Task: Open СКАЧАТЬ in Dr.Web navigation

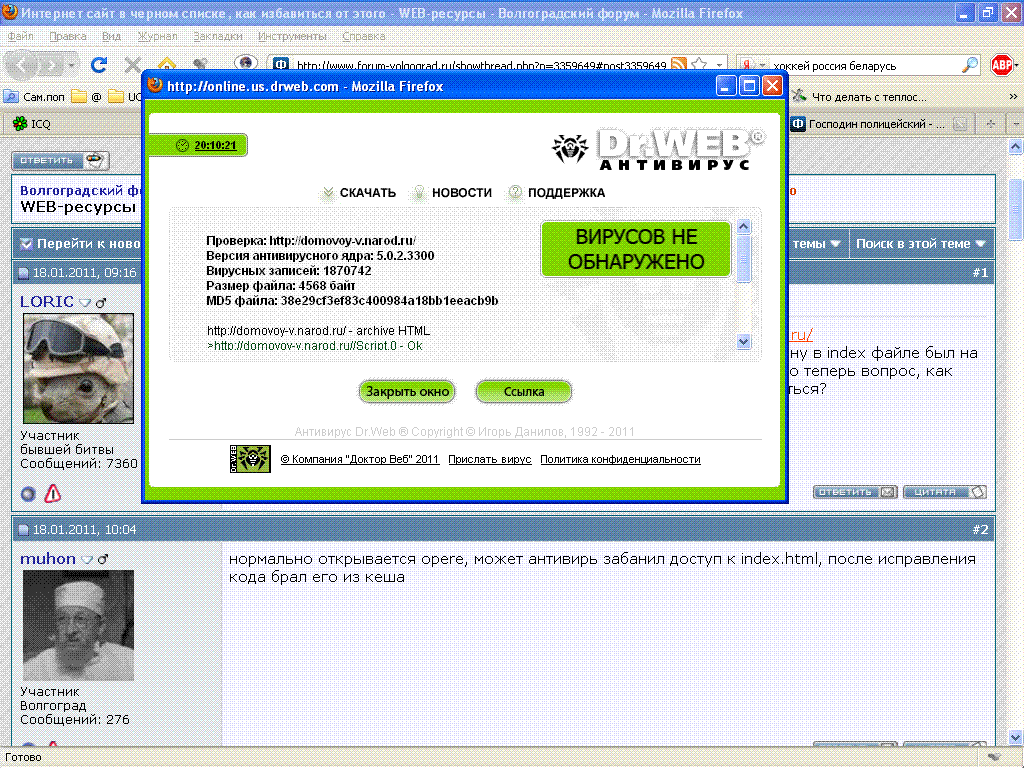Action: coord(359,193)
